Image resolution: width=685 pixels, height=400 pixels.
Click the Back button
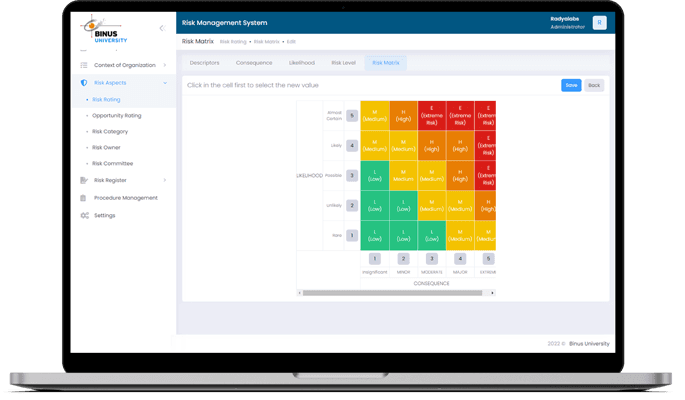[x=594, y=85]
